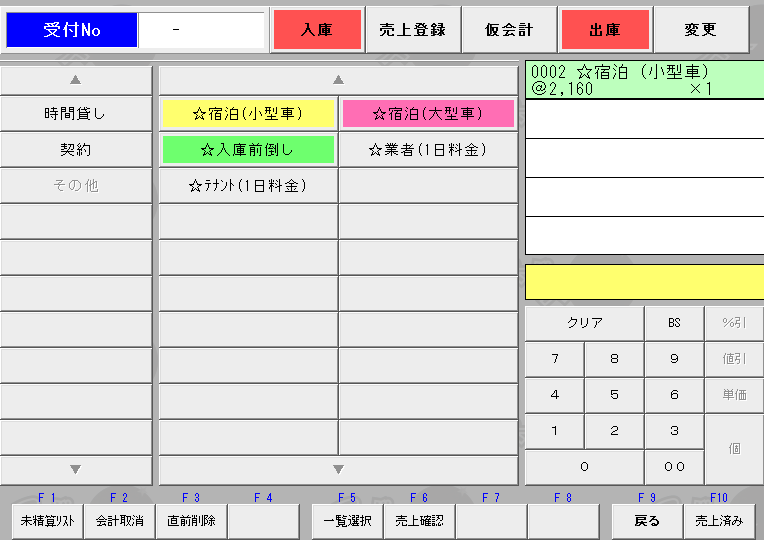This screenshot has width=764, height=540.
Task: Choose pink ☆宿泊(大型車) item
Action: [428, 114]
